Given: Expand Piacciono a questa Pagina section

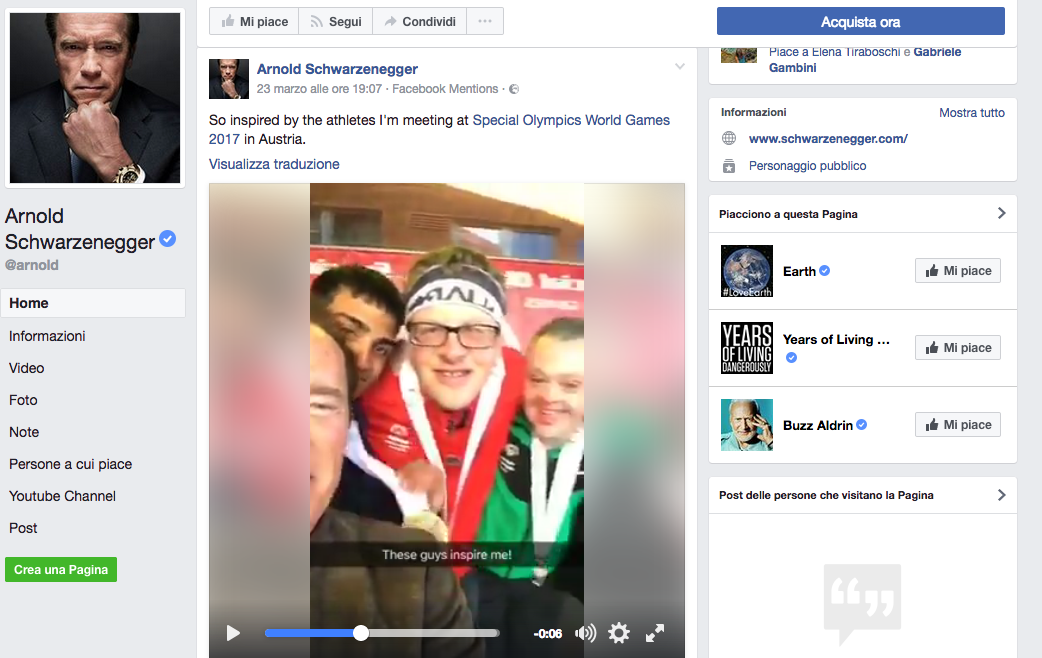Looking at the screenshot, I should click(1000, 213).
